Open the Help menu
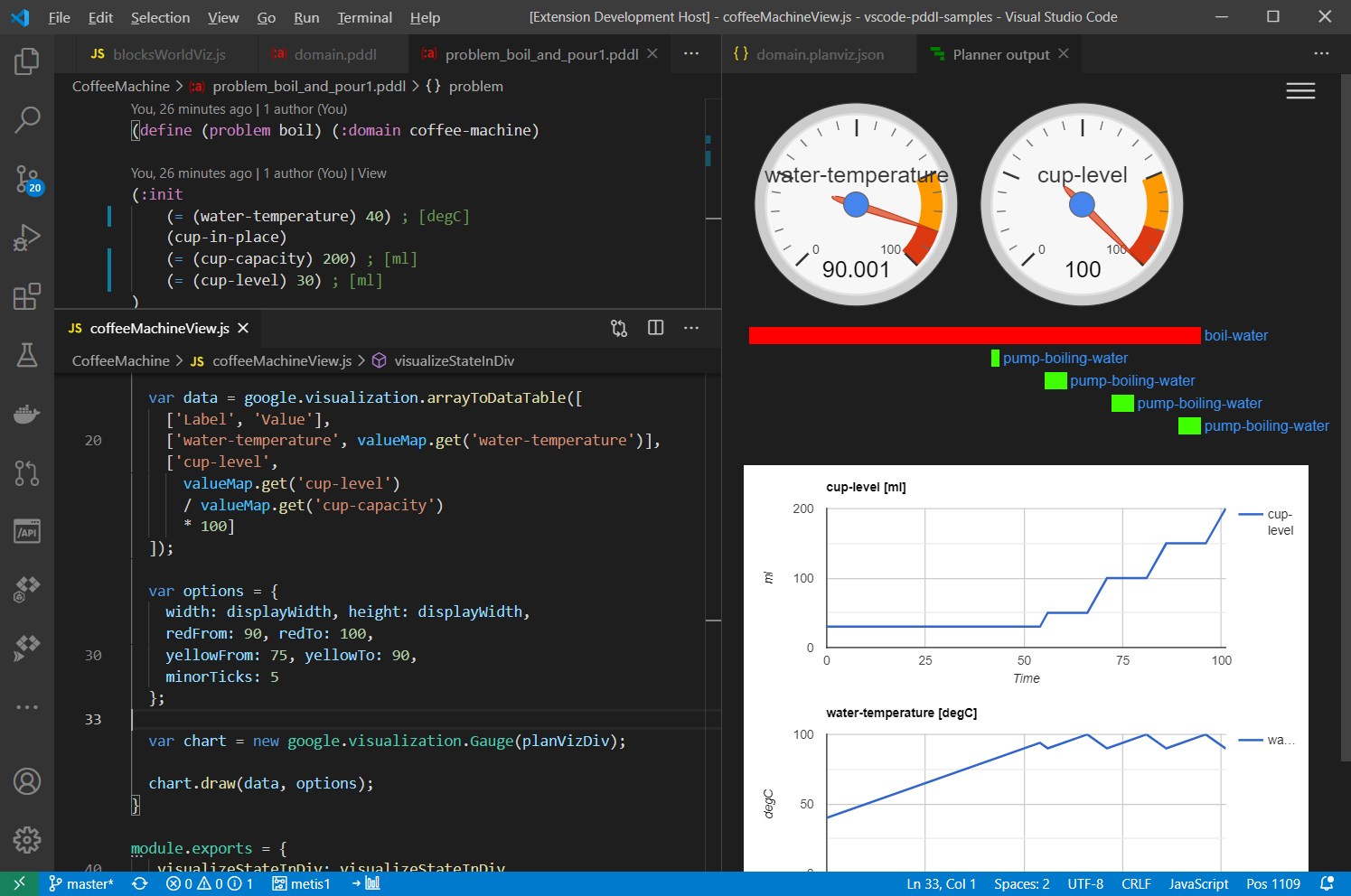 pos(425,17)
